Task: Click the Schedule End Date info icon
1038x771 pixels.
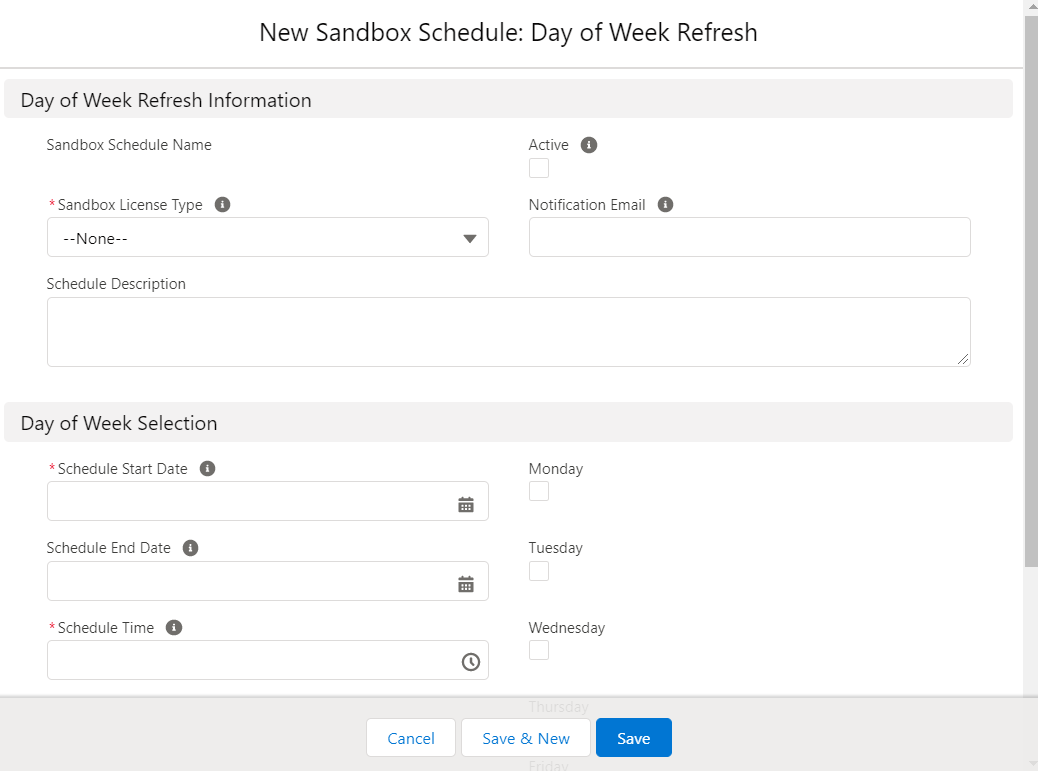Action: pos(191,548)
